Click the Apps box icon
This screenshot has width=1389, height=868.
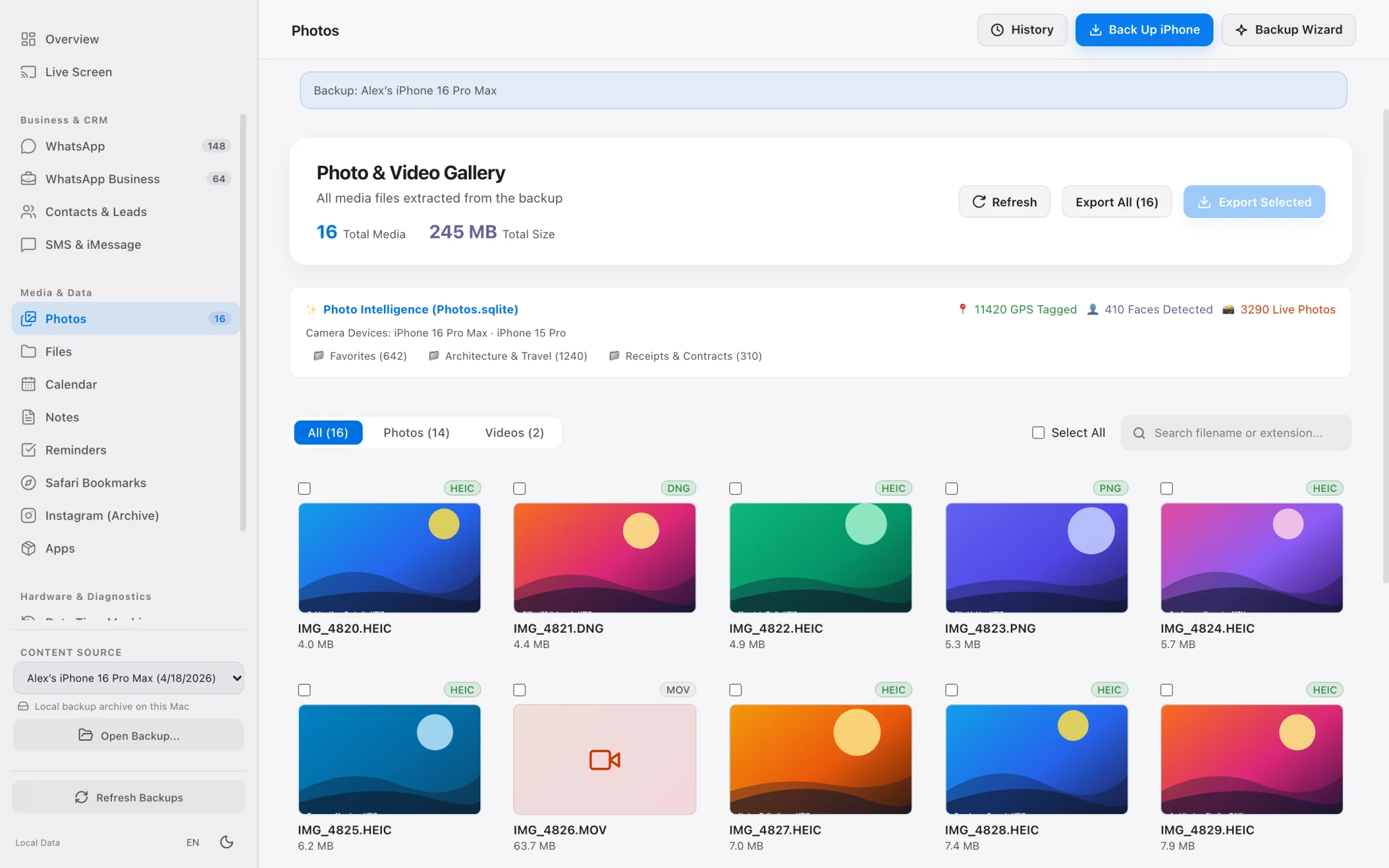point(28,548)
